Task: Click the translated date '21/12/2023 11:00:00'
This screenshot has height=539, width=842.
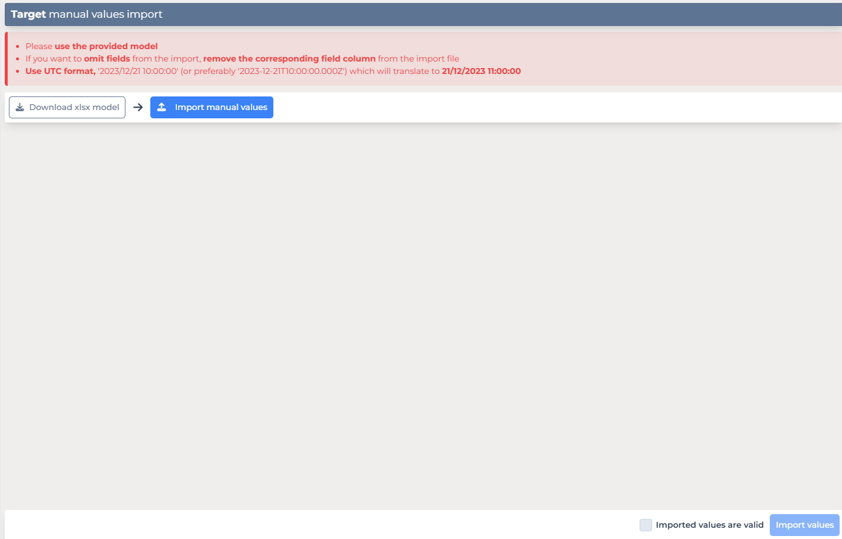Action: pyautogui.click(x=481, y=71)
